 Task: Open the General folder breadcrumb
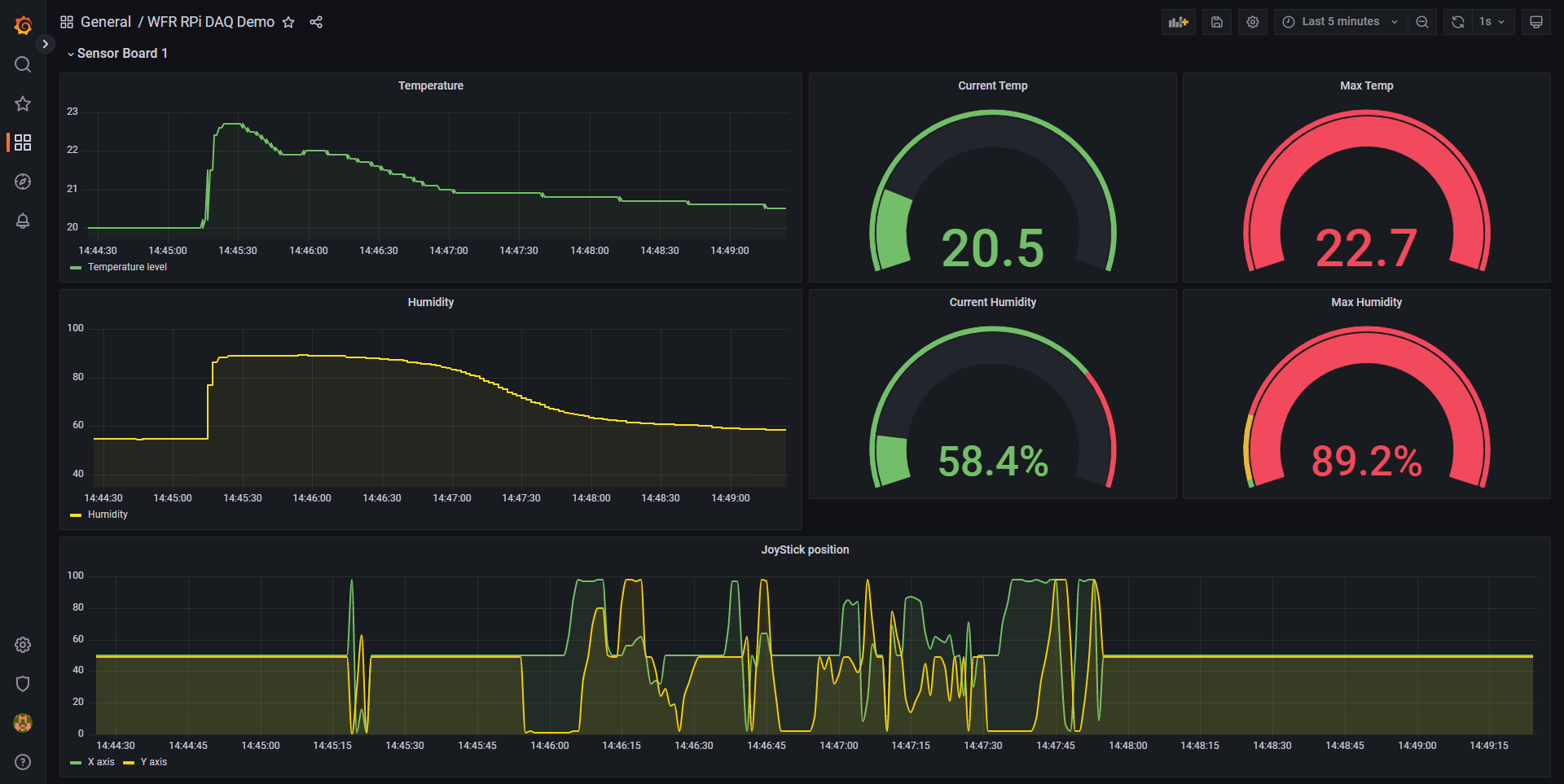[x=106, y=22]
